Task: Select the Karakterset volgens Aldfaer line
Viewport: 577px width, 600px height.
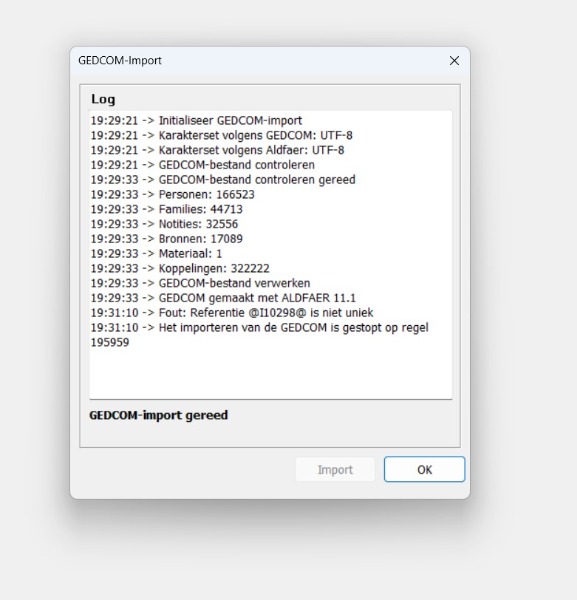Action: tap(217, 150)
